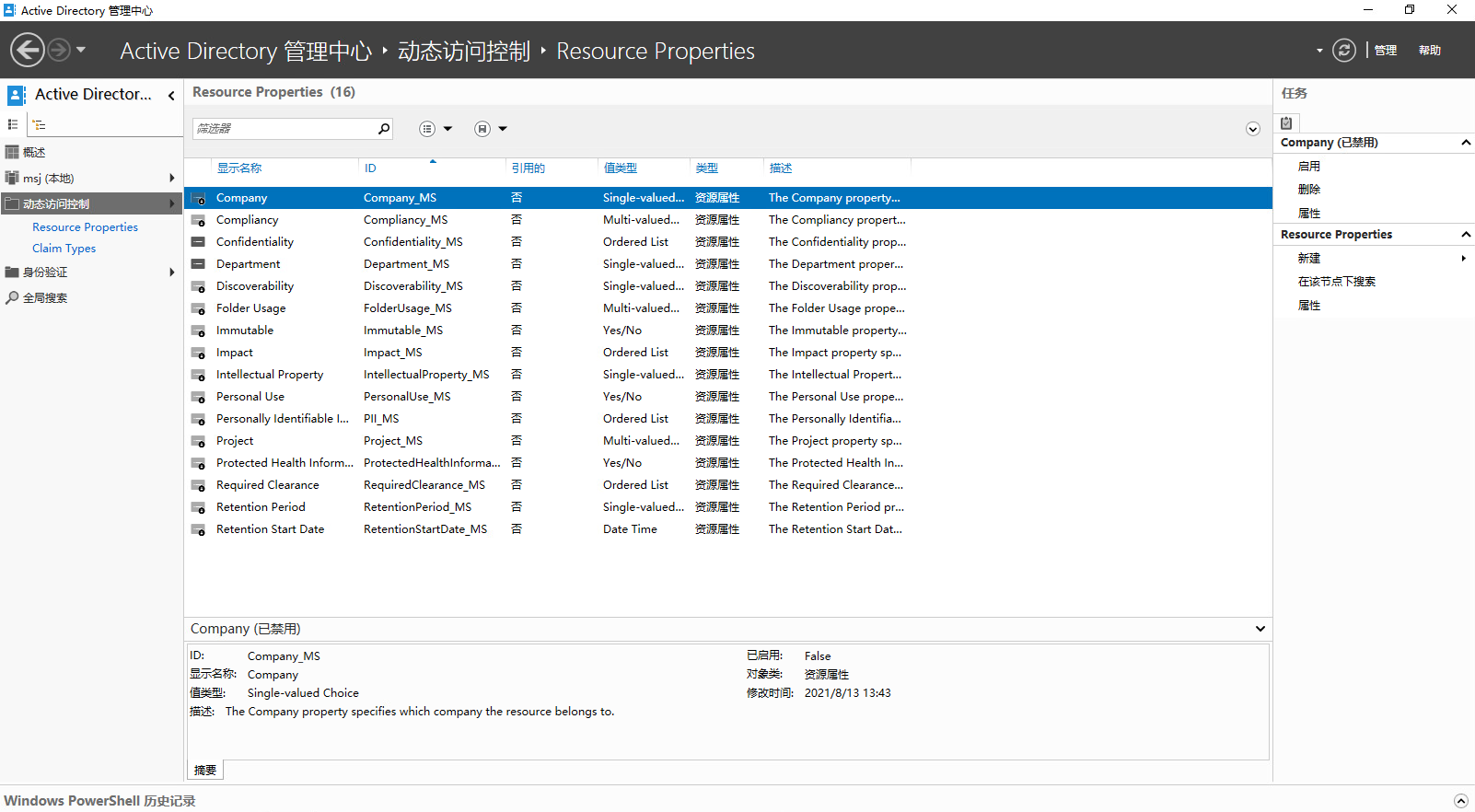The image size is (1475, 812).
Task: Open Claim Types in navigation pane
Action: [64, 249]
